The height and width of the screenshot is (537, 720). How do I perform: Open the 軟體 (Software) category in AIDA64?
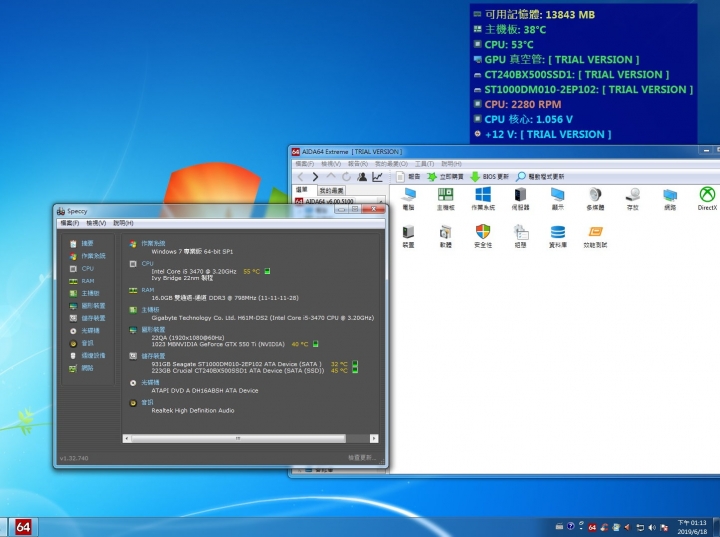tap(445, 236)
